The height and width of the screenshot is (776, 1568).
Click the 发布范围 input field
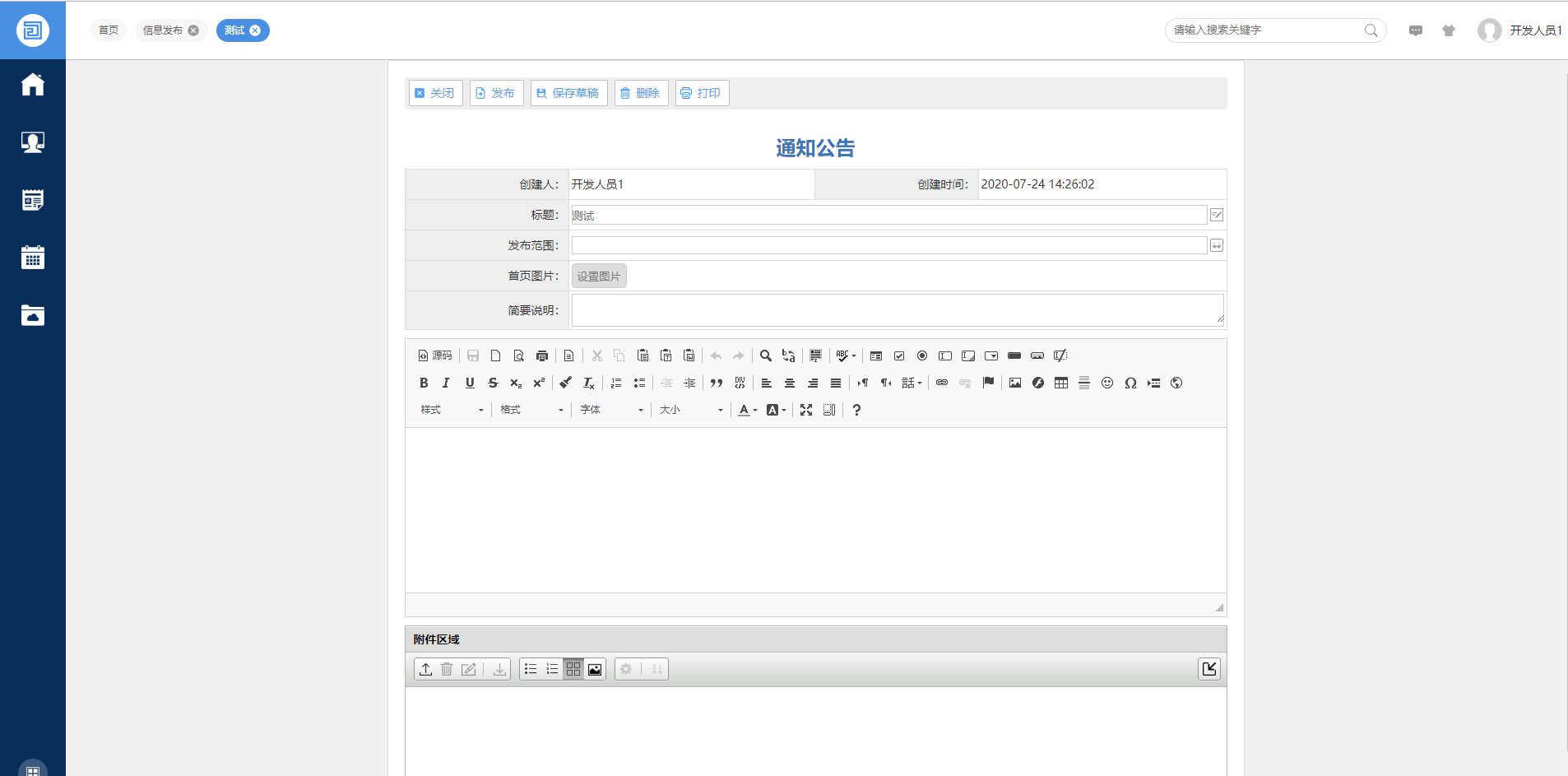[888, 245]
